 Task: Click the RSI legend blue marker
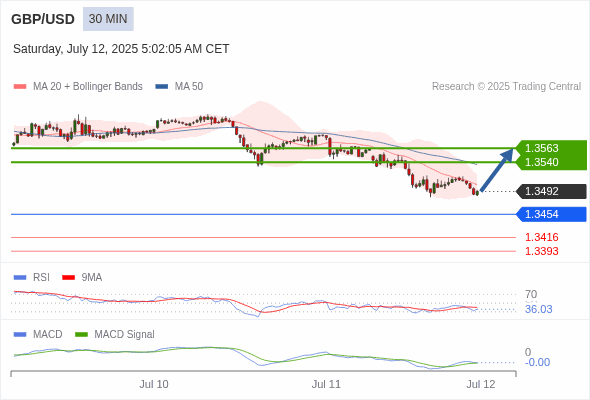(20, 278)
